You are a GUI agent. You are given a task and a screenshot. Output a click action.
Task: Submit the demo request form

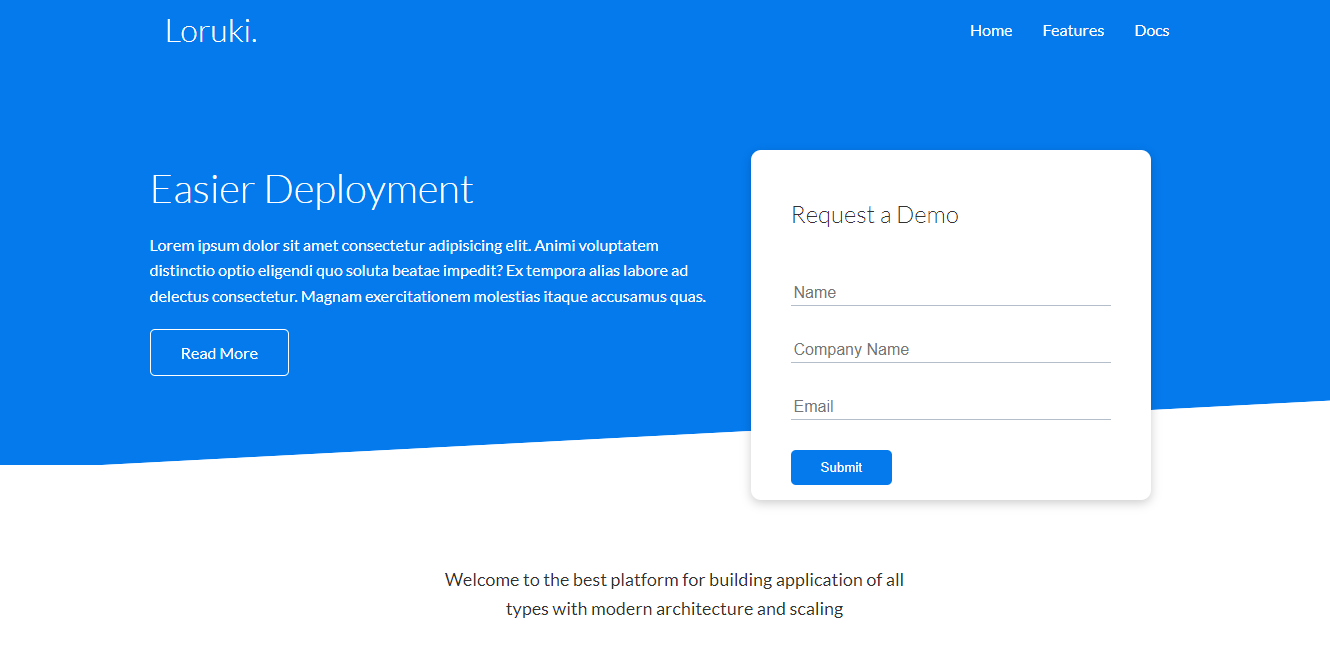pos(840,467)
